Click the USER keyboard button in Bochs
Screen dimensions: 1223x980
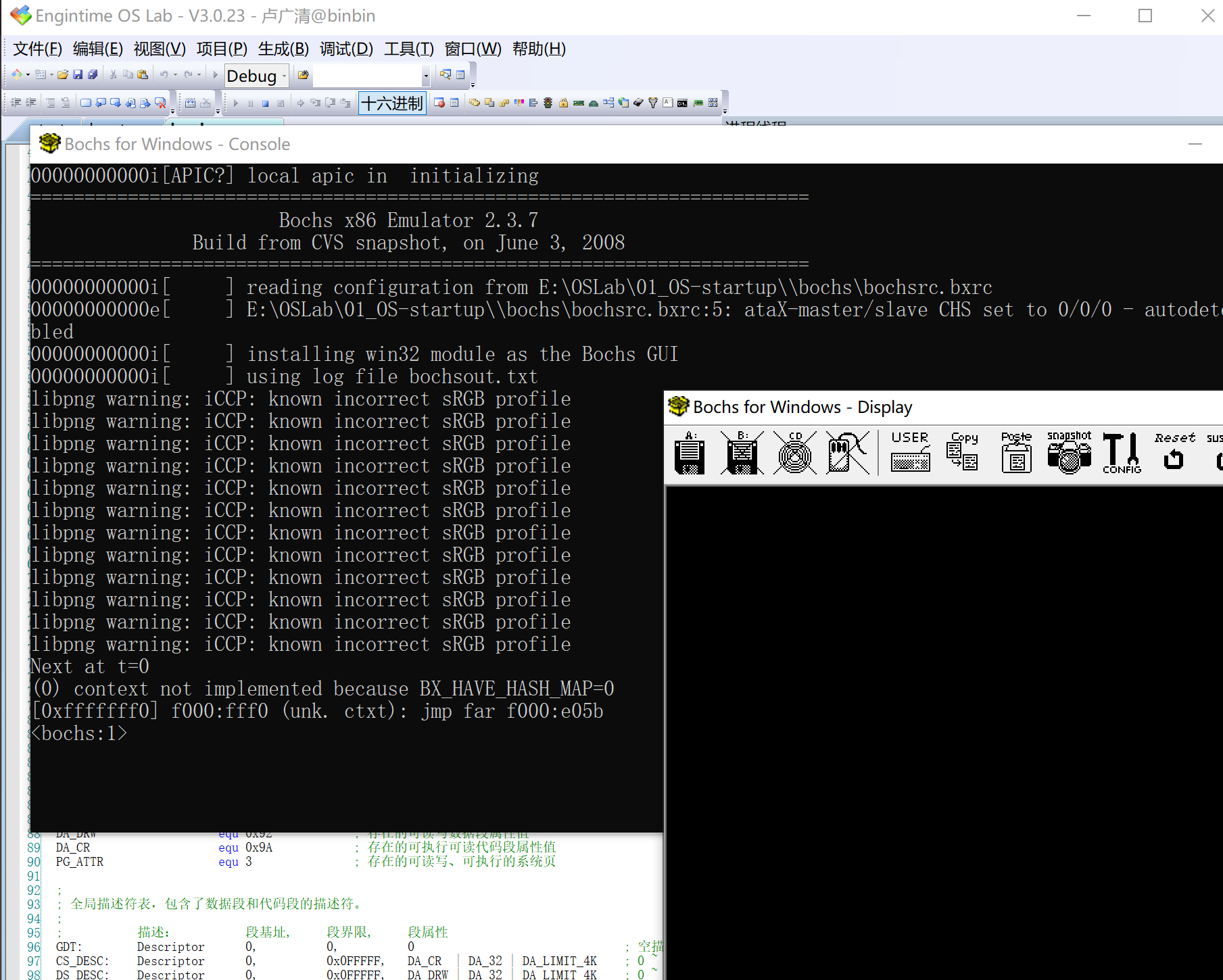pyautogui.click(x=910, y=451)
